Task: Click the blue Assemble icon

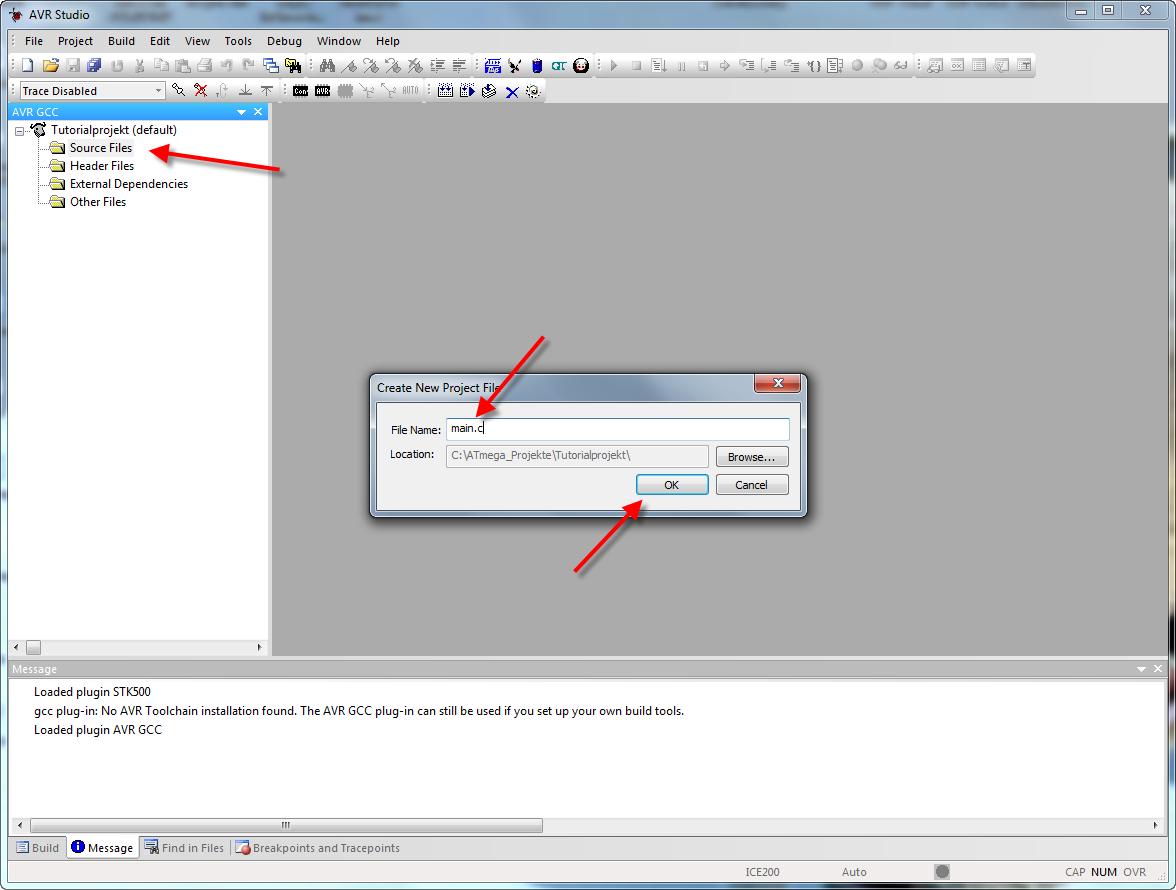Action: (493, 66)
